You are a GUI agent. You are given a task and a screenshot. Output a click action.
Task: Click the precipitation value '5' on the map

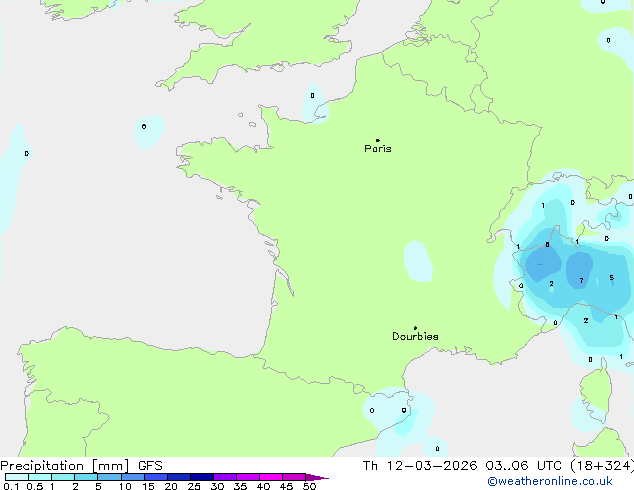[x=611, y=277]
